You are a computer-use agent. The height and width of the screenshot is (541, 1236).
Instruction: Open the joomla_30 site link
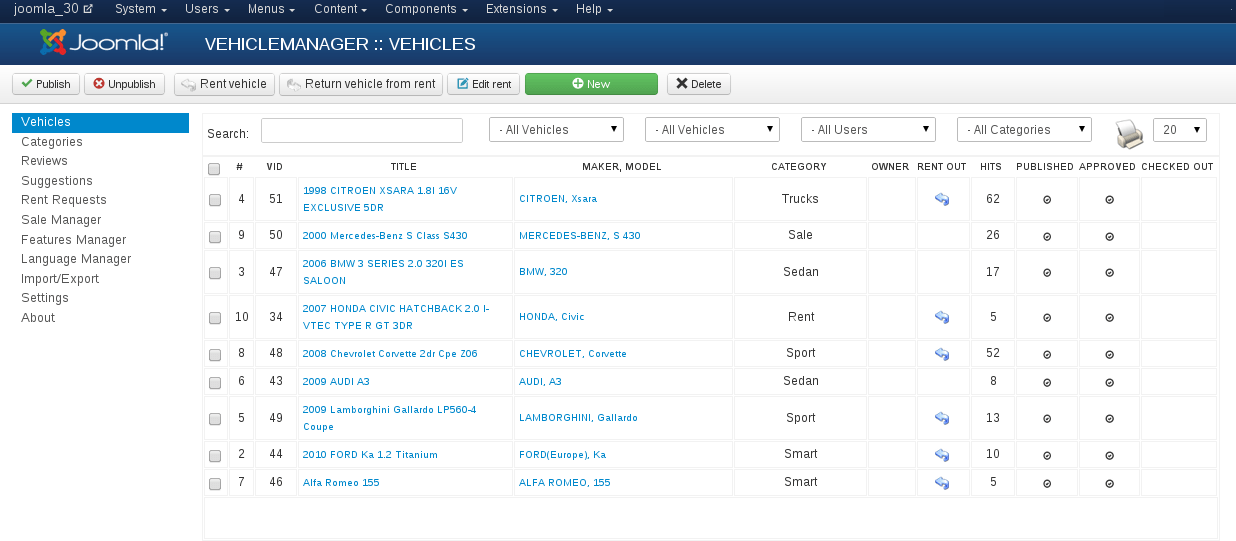coord(53,9)
